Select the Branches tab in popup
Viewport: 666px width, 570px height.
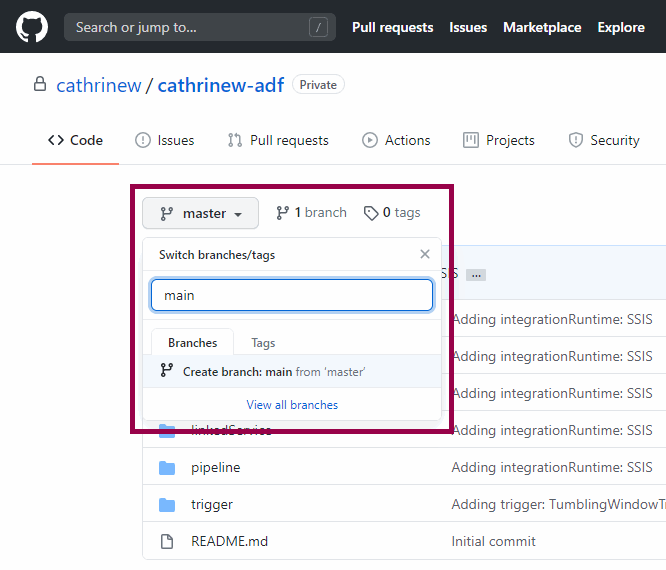pos(192,343)
